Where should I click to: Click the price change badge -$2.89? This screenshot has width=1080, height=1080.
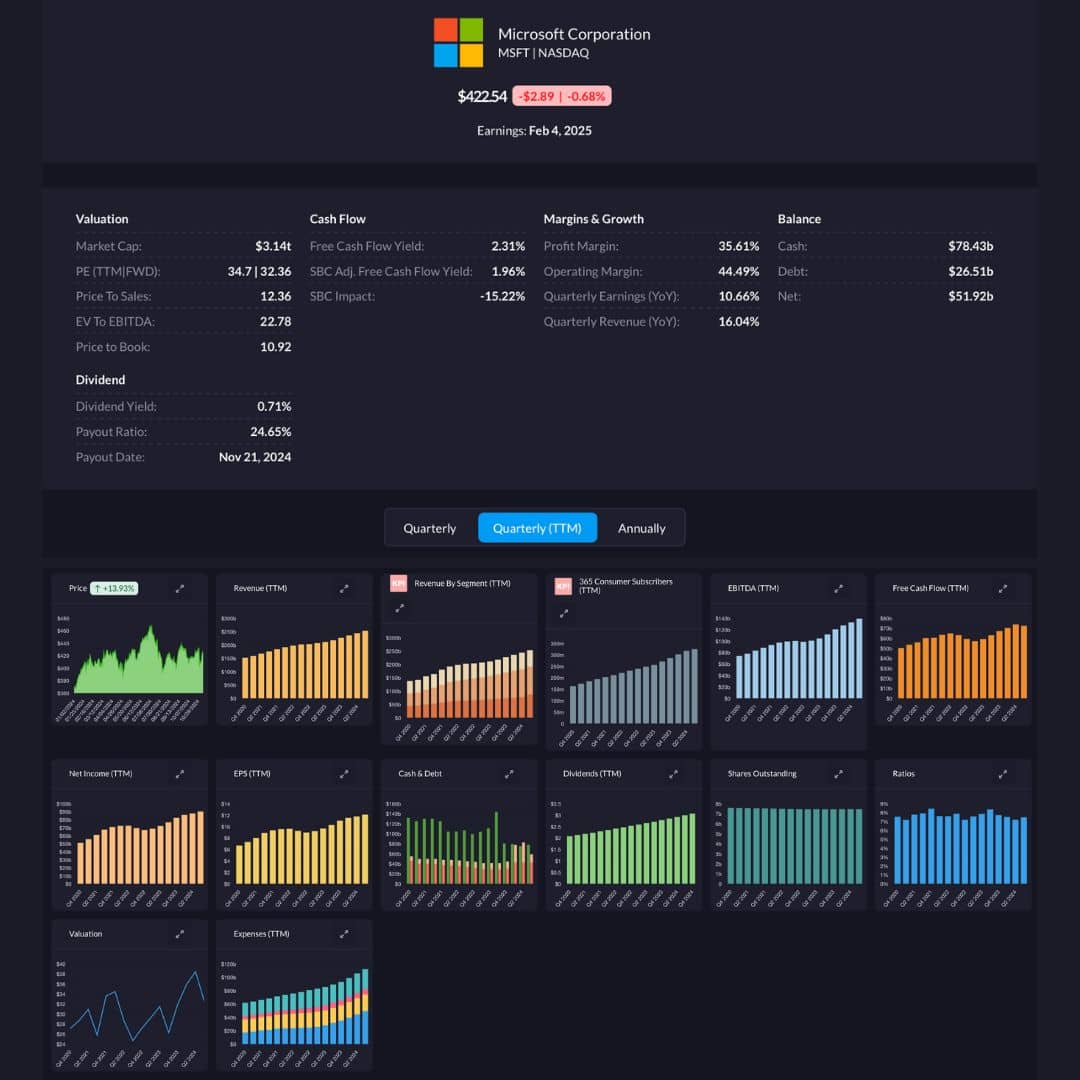(x=562, y=96)
